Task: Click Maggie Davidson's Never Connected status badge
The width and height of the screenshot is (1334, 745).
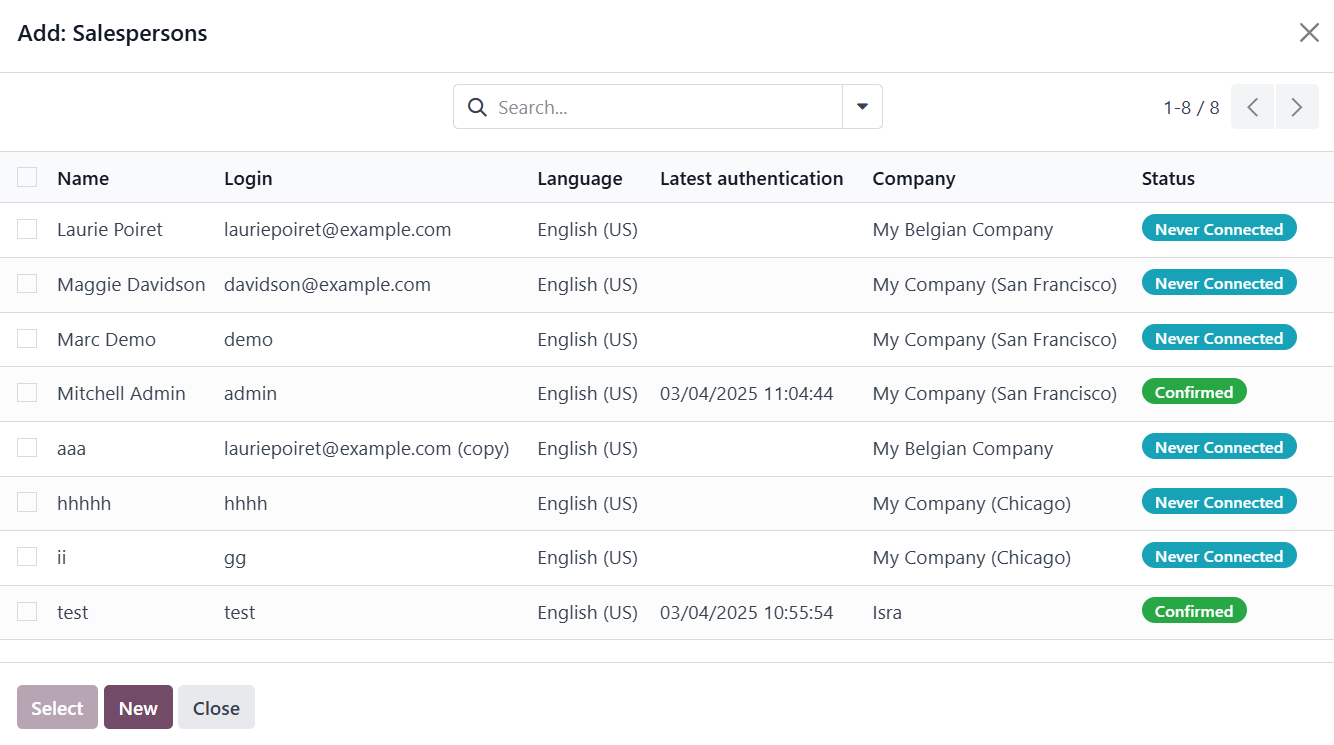Action: (1218, 284)
